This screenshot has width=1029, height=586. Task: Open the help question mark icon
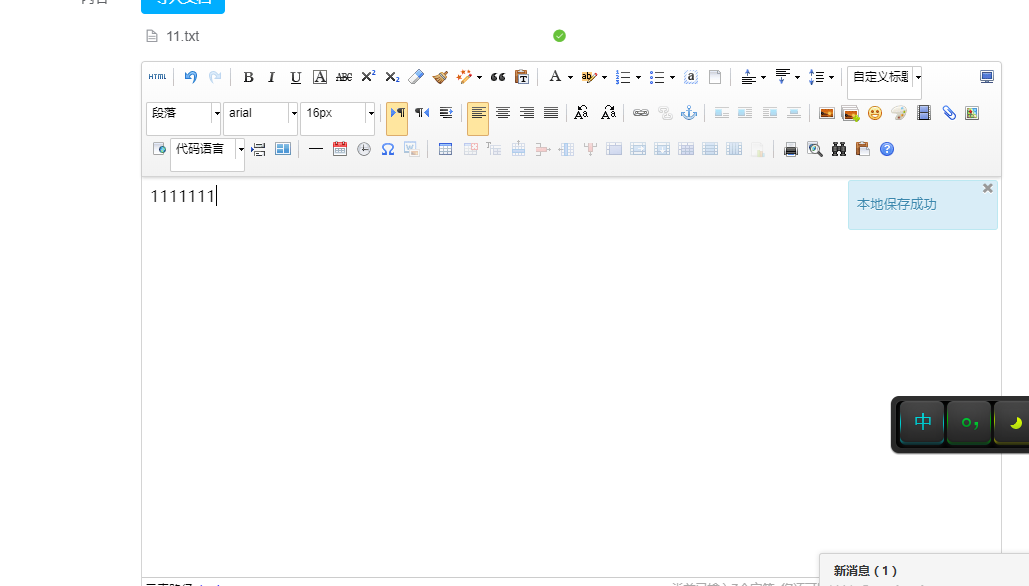[886, 149]
